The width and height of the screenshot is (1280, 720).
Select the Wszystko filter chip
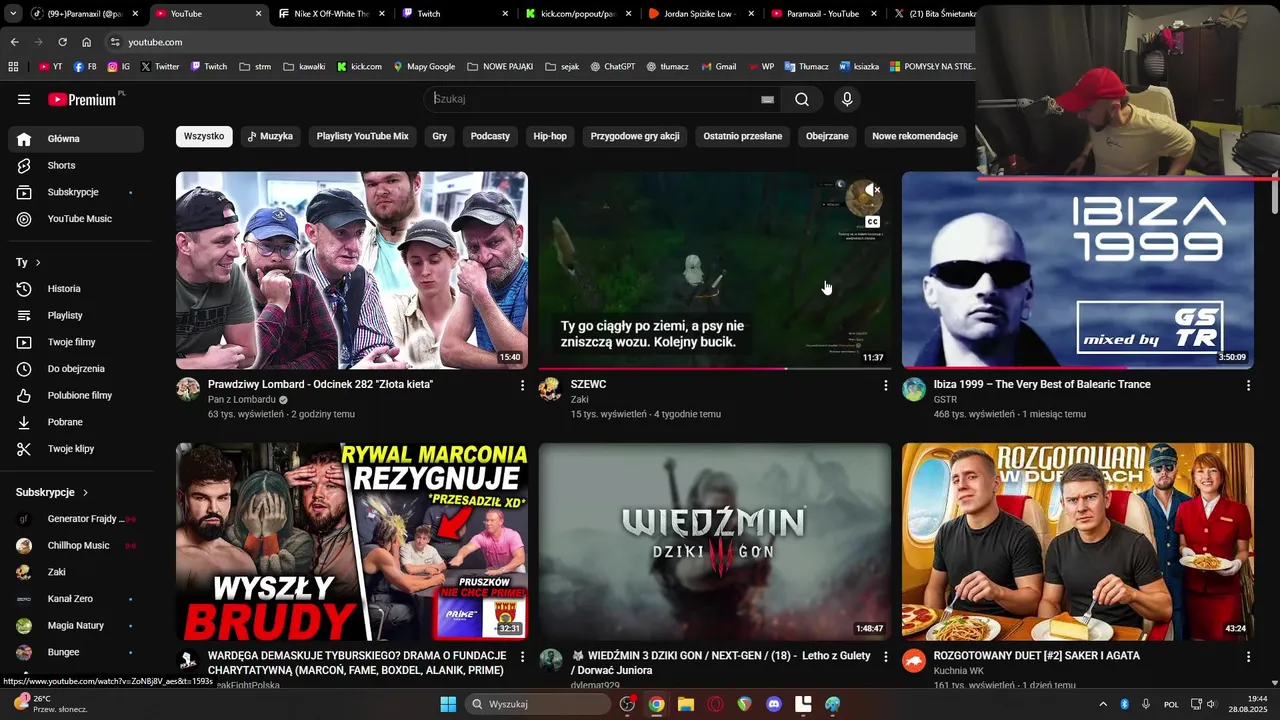click(204, 136)
